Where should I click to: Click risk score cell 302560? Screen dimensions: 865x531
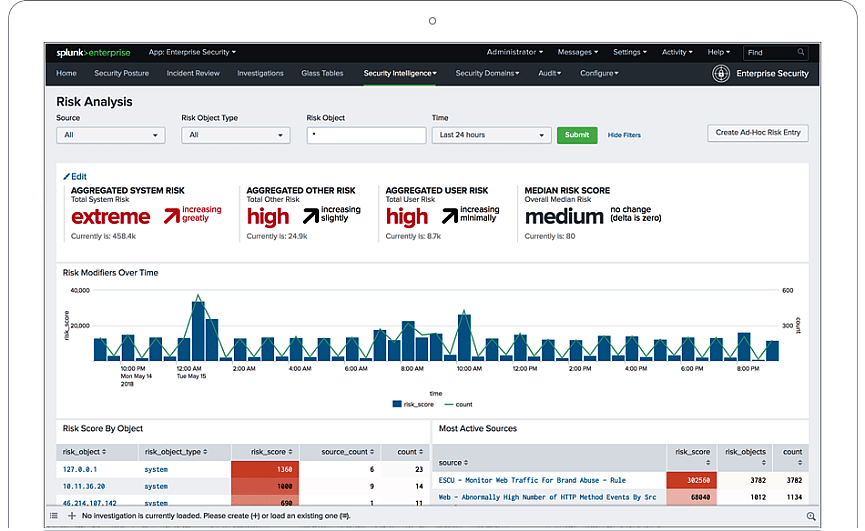pyautogui.click(x=692, y=480)
